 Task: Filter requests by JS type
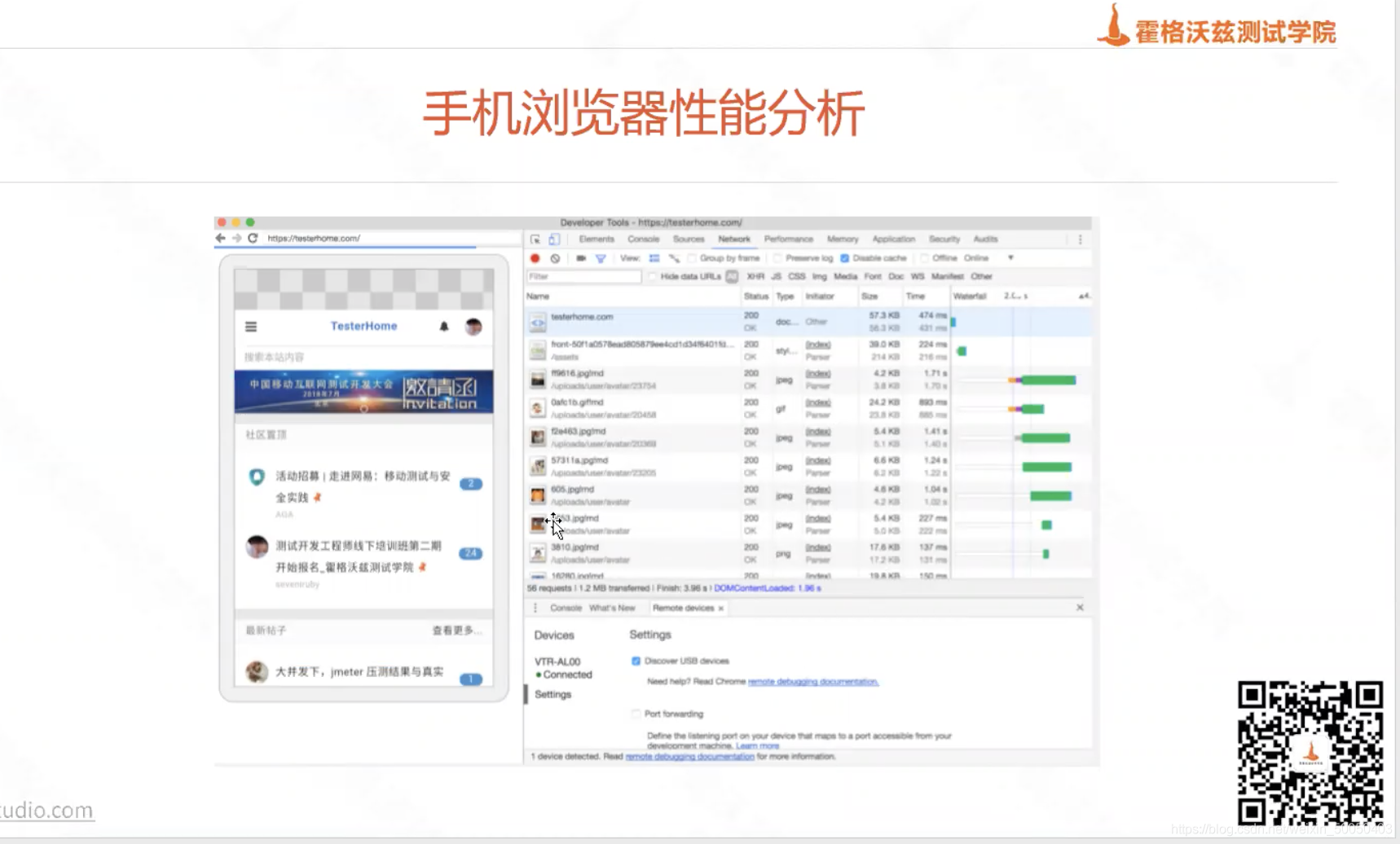pyautogui.click(x=776, y=277)
